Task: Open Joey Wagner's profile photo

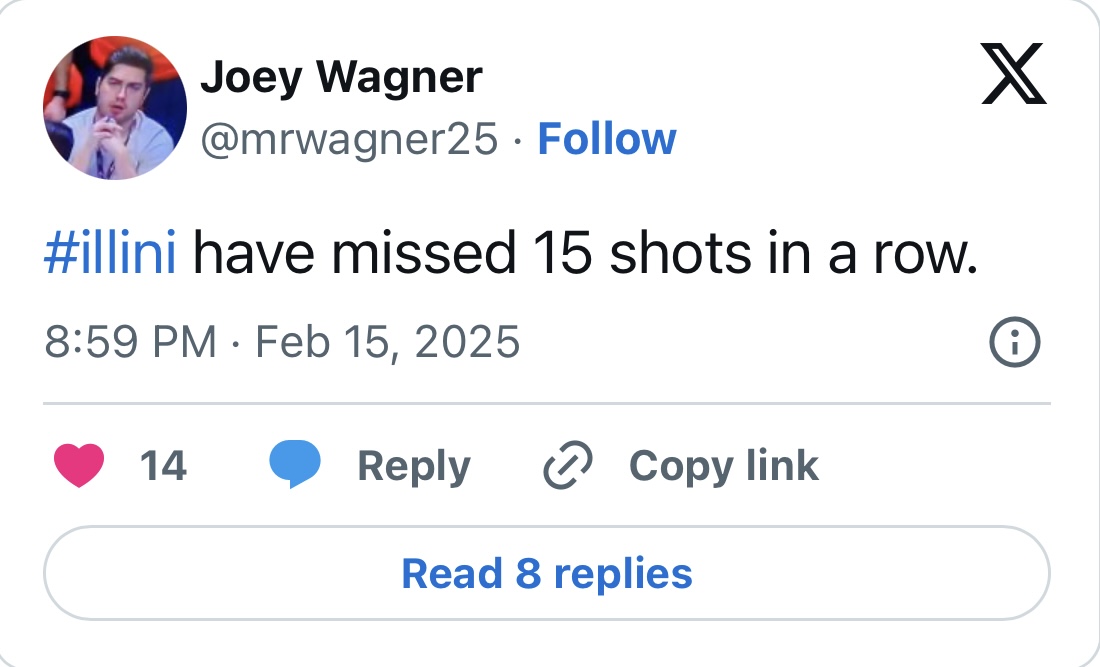Action: click(x=114, y=107)
